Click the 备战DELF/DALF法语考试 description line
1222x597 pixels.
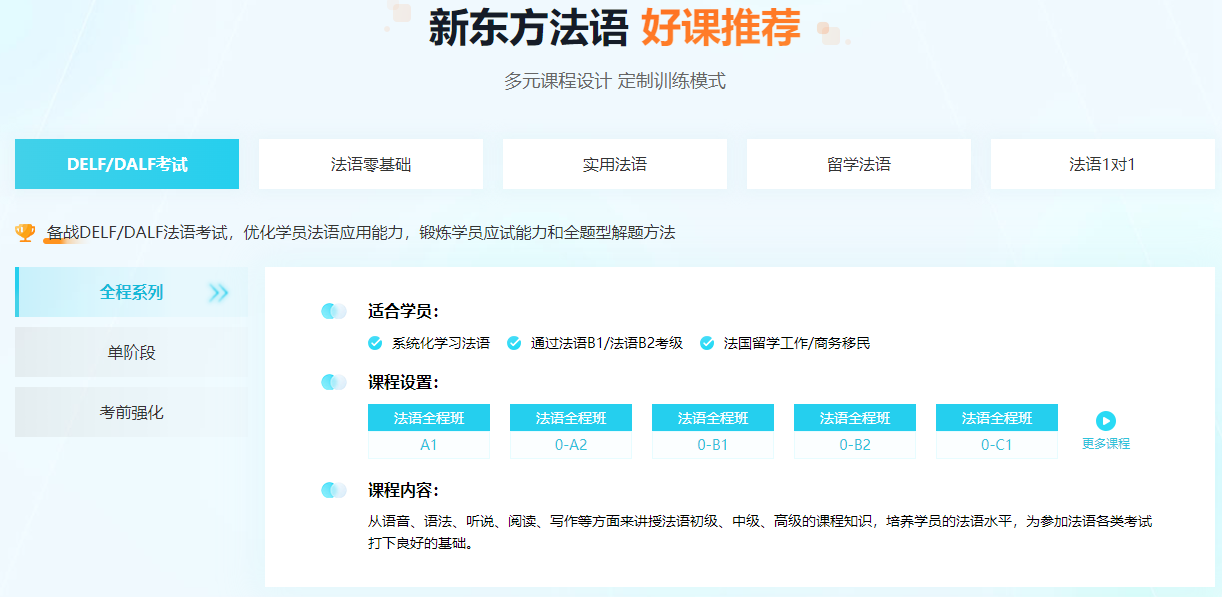[x=361, y=233]
